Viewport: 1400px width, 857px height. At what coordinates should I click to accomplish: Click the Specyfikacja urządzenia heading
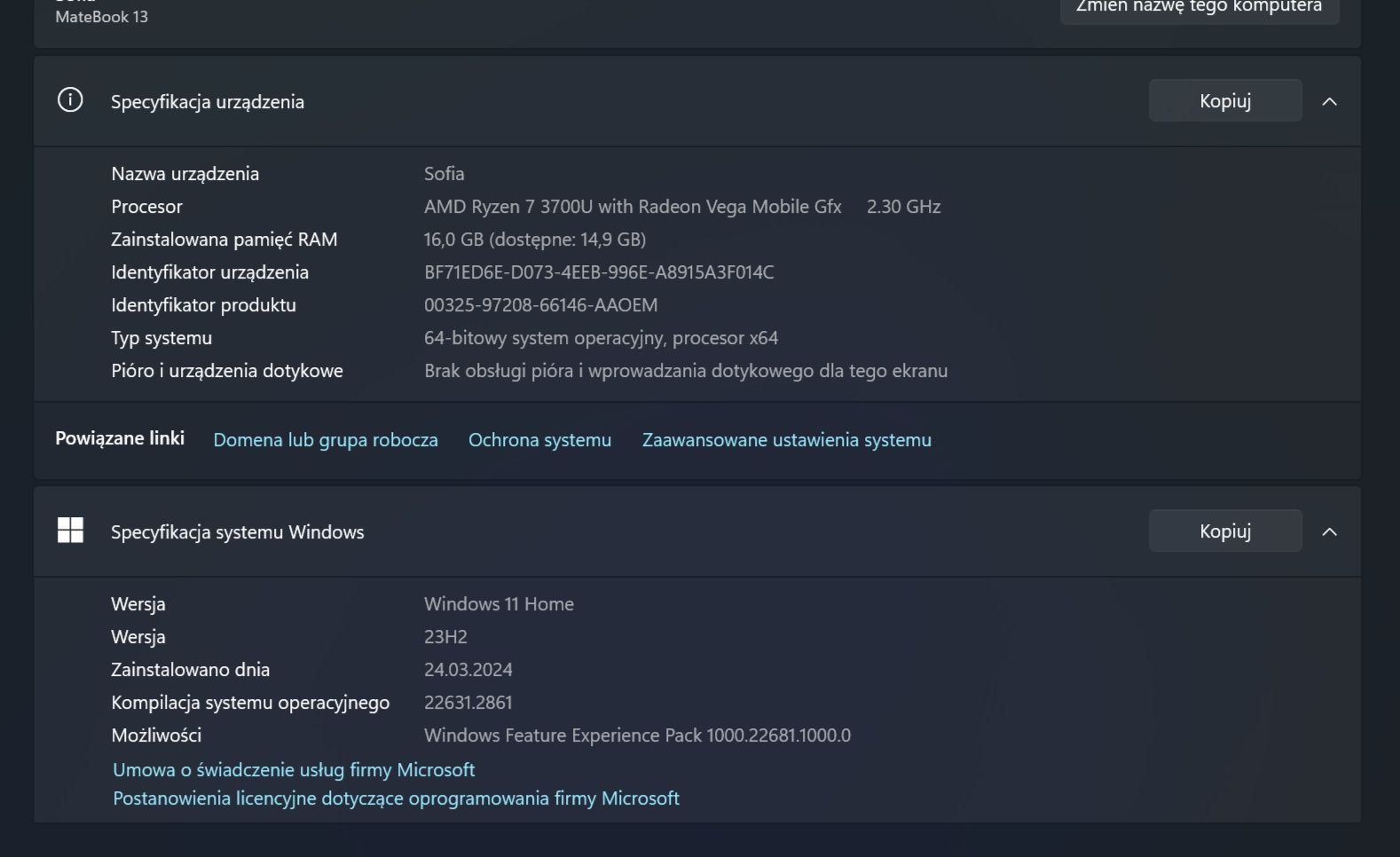pyautogui.click(x=208, y=102)
